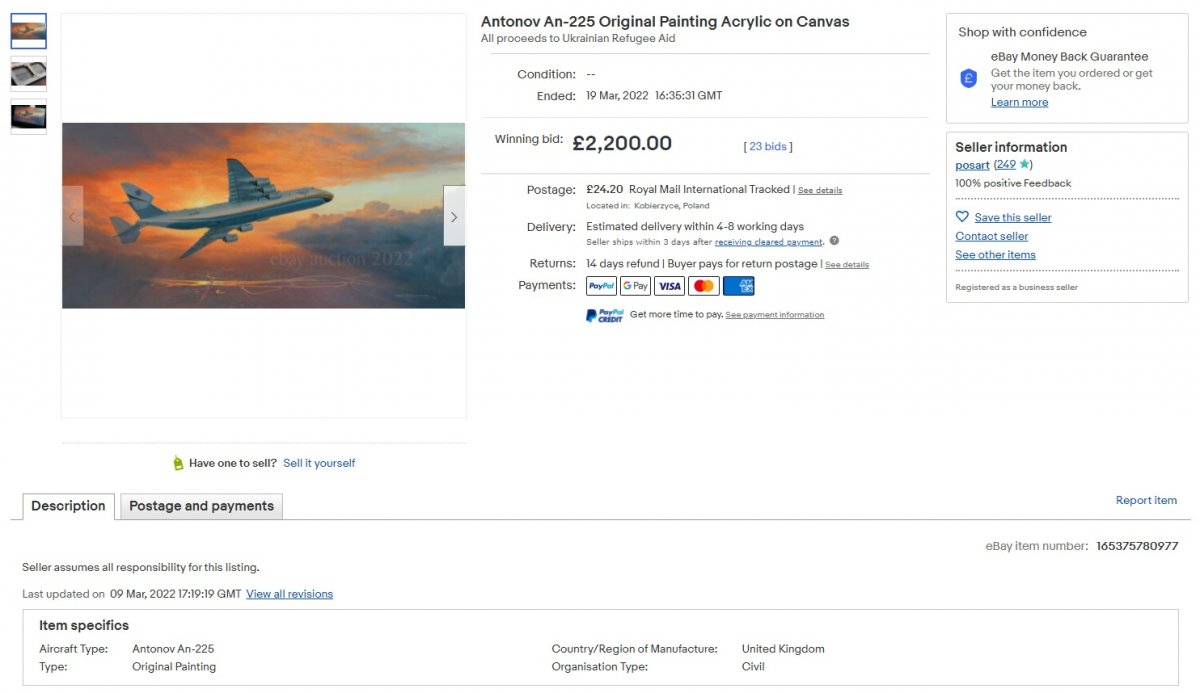Click the PayPal payment icon
This screenshot has height=693, width=1200.
tap(601, 286)
